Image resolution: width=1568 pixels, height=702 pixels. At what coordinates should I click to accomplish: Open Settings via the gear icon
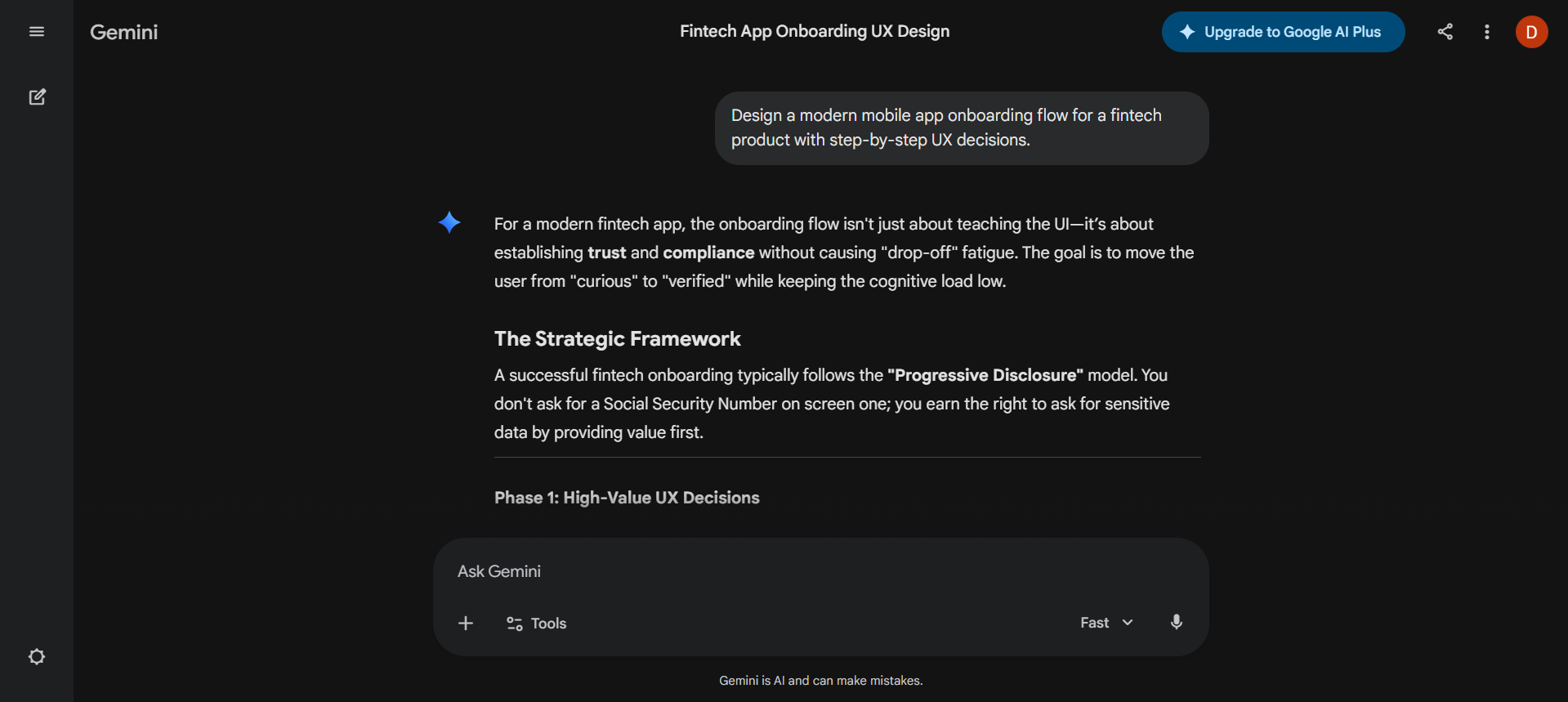click(x=36, y=656)
